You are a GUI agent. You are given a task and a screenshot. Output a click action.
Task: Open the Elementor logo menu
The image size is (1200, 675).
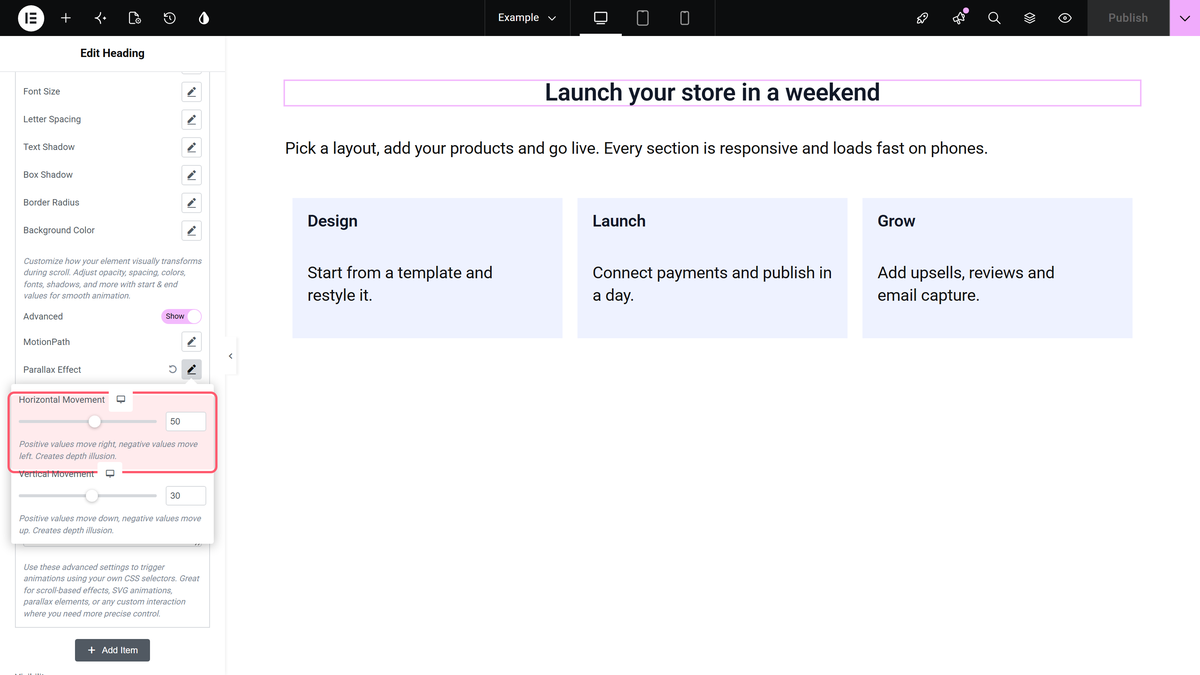31,18
